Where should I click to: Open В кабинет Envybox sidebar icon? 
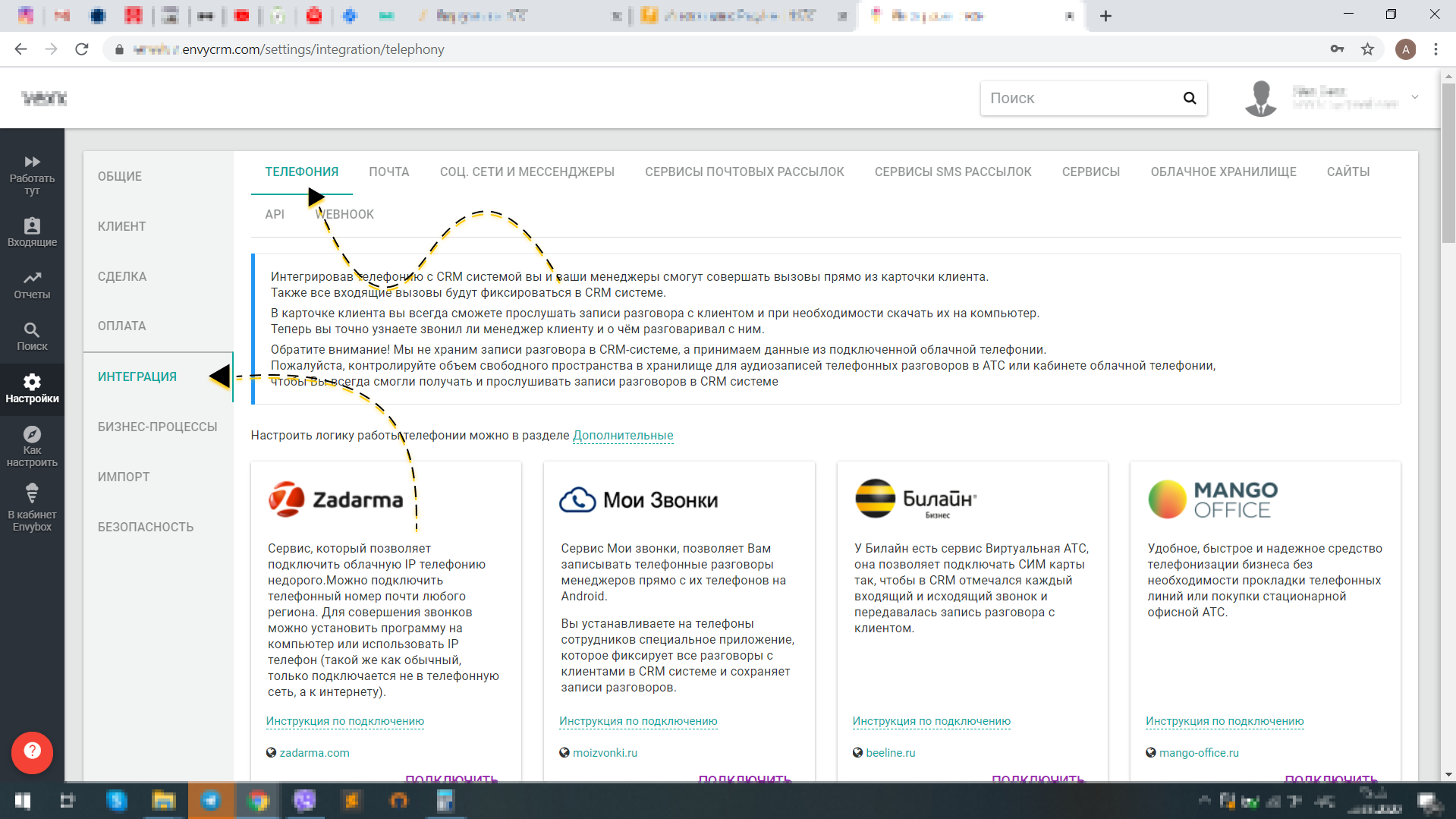(32, 493)
